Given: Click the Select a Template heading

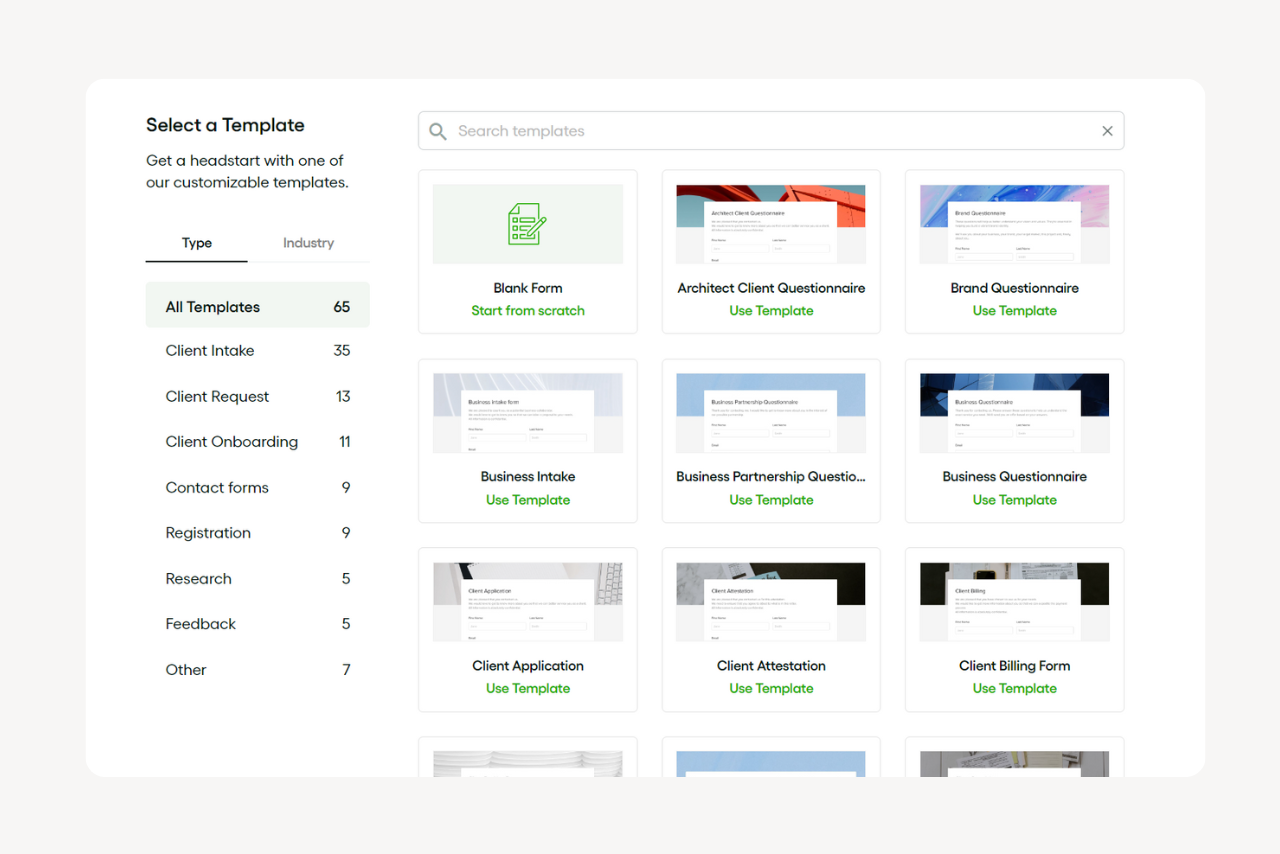Looking at the screenshot, I should (225, 125).
